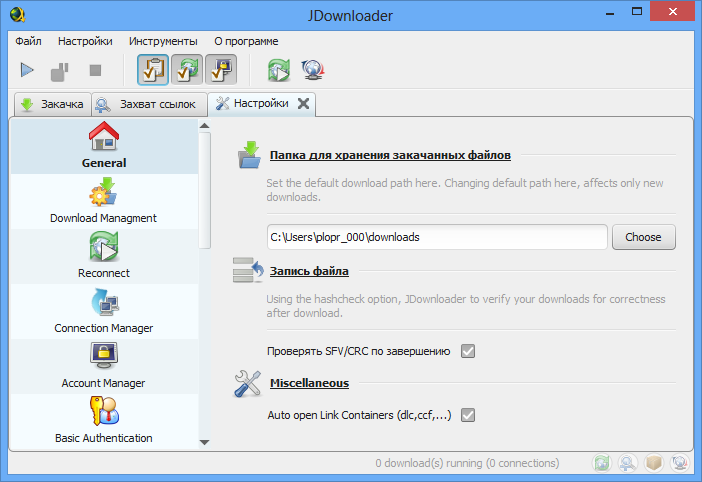This screenshot has height=482, width=702.
Task: Click the tools icon beside Miscellaneous
Action: [248, 384]
